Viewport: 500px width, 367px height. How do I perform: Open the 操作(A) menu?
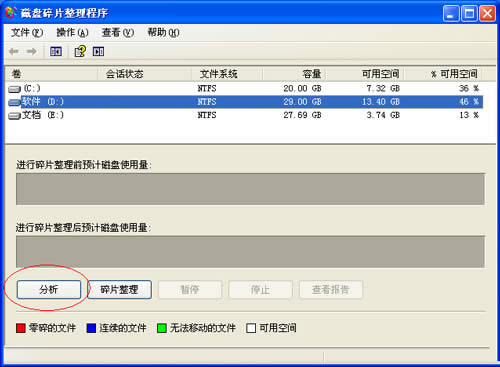tap(72, 33)
